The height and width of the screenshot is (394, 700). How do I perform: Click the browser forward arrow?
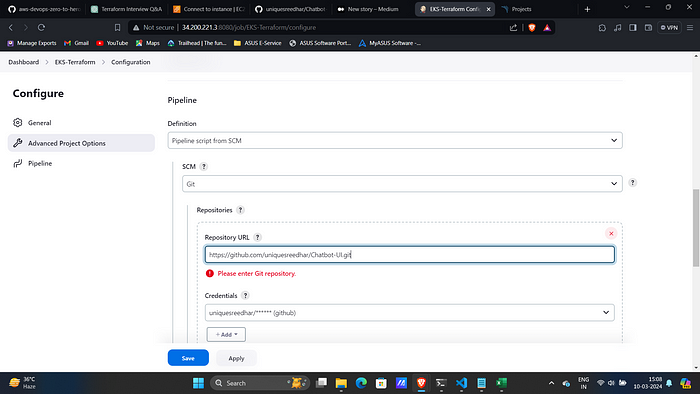pyautogui.click(x=26, y=28)
